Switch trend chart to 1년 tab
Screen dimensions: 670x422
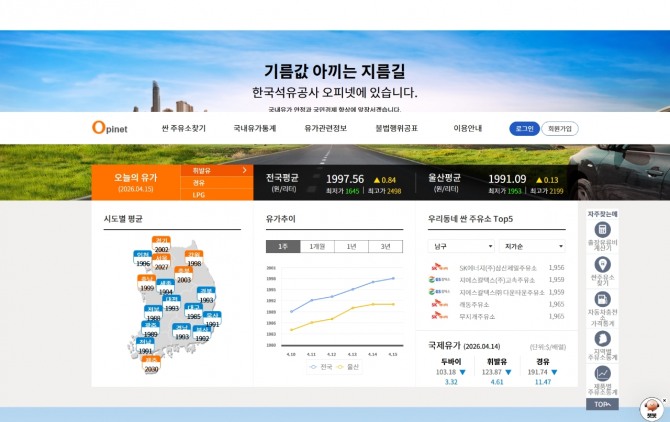(x=351, y=246)
